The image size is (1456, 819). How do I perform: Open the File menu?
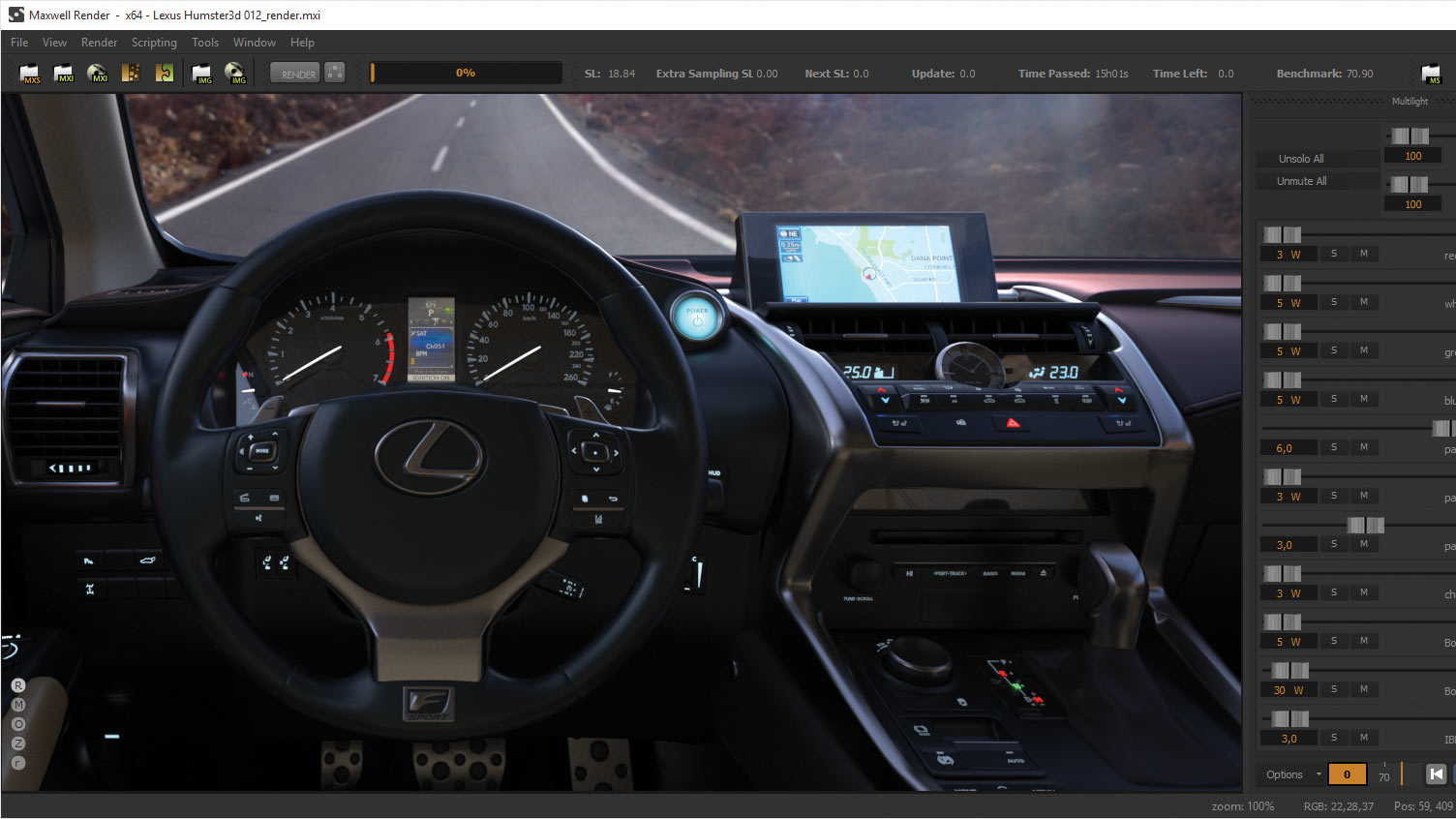19,43
